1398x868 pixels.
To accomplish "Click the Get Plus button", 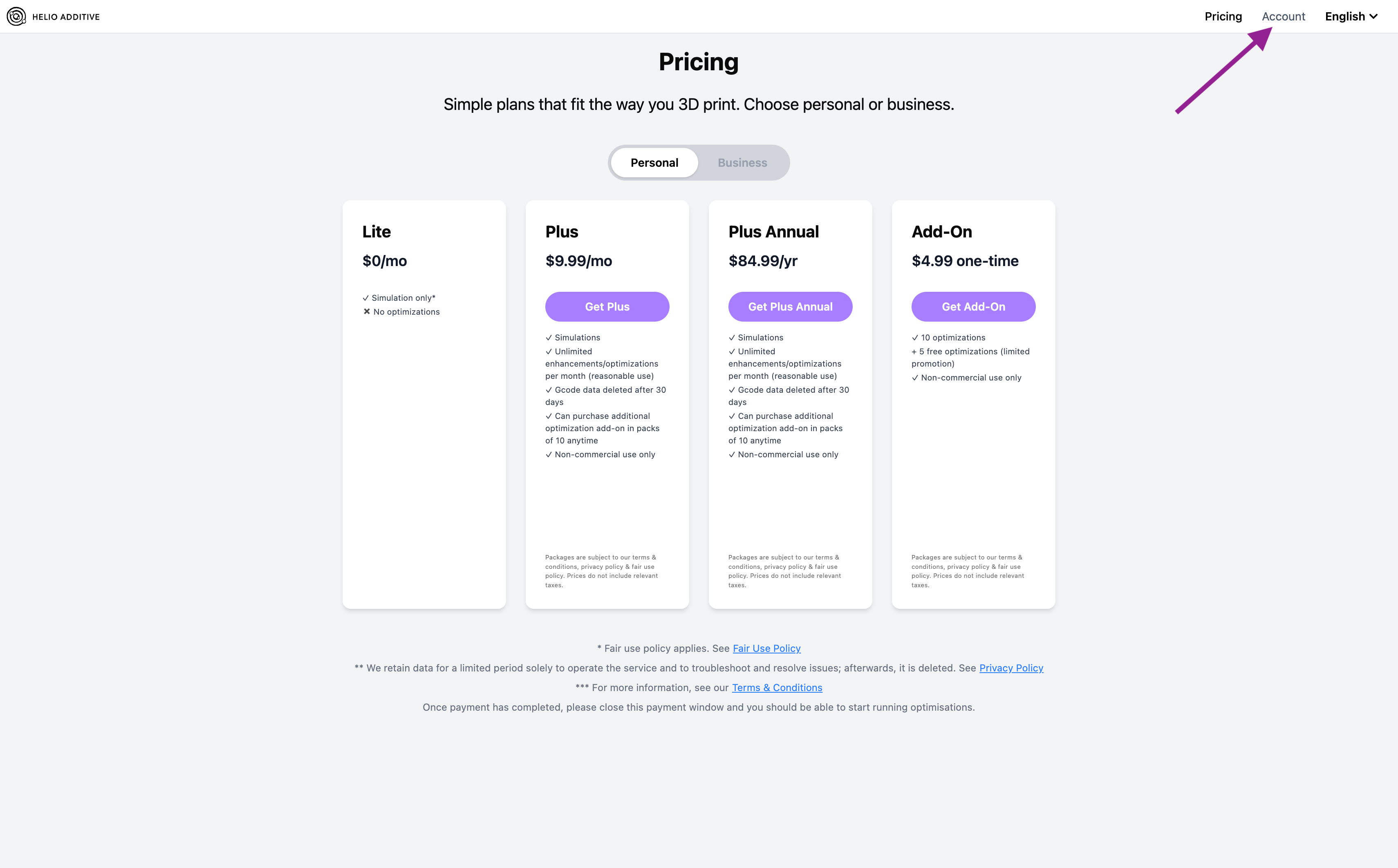I will [x=607, y=306].
